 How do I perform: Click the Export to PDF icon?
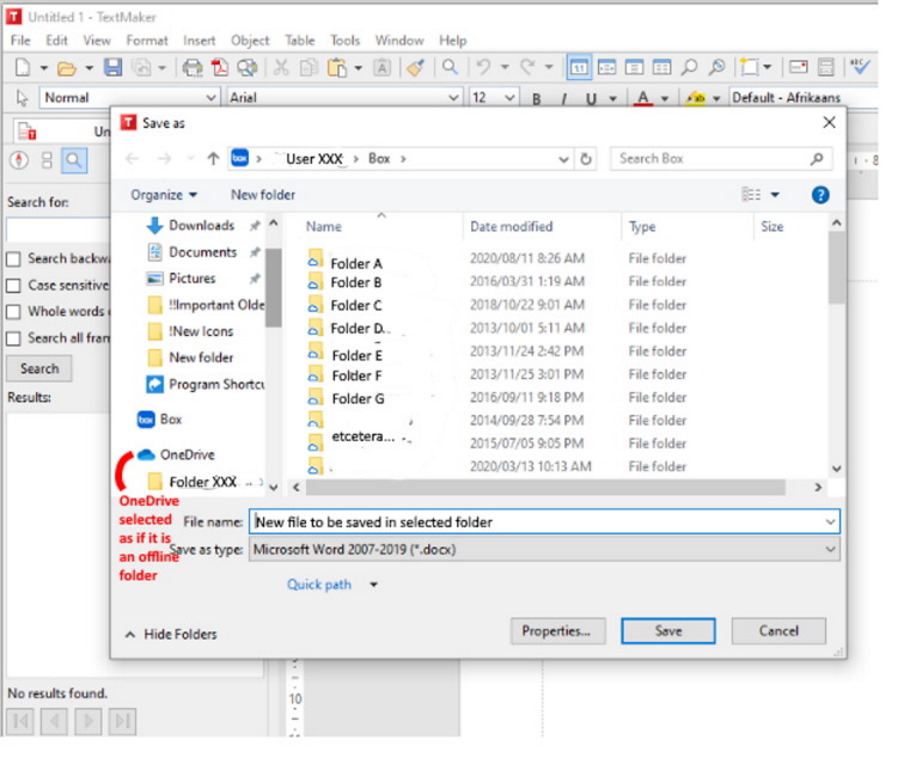click(220, 68)
